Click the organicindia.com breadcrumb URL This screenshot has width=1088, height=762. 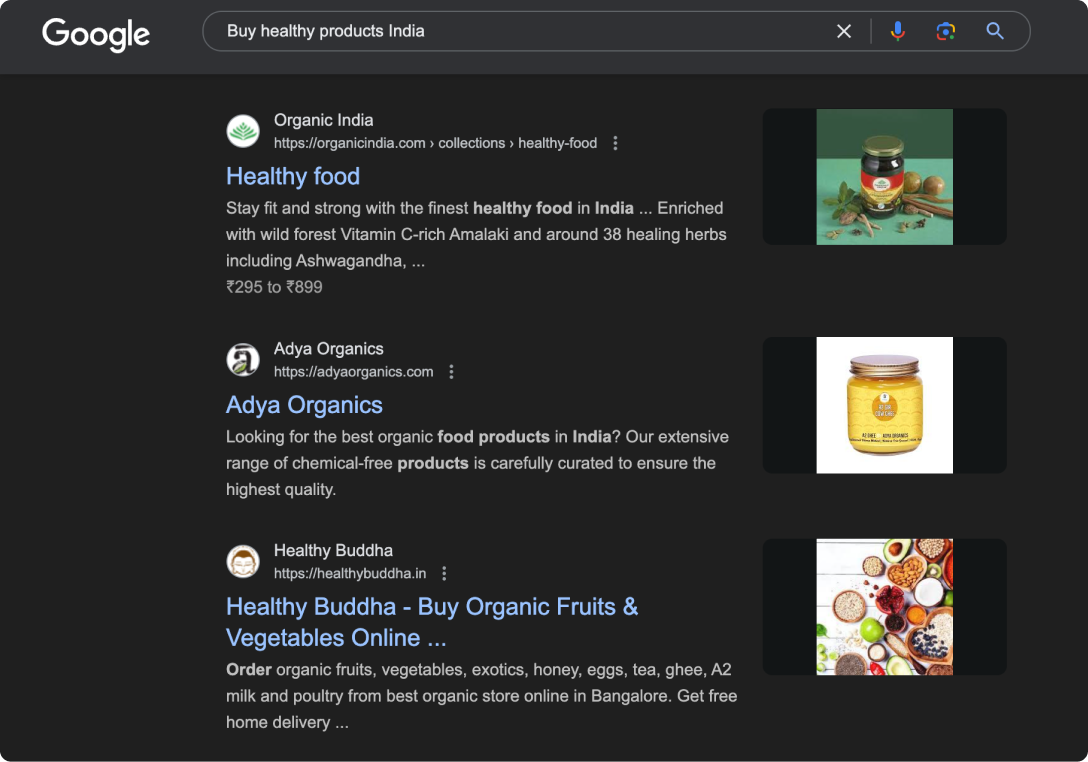[x=435, y=143]
